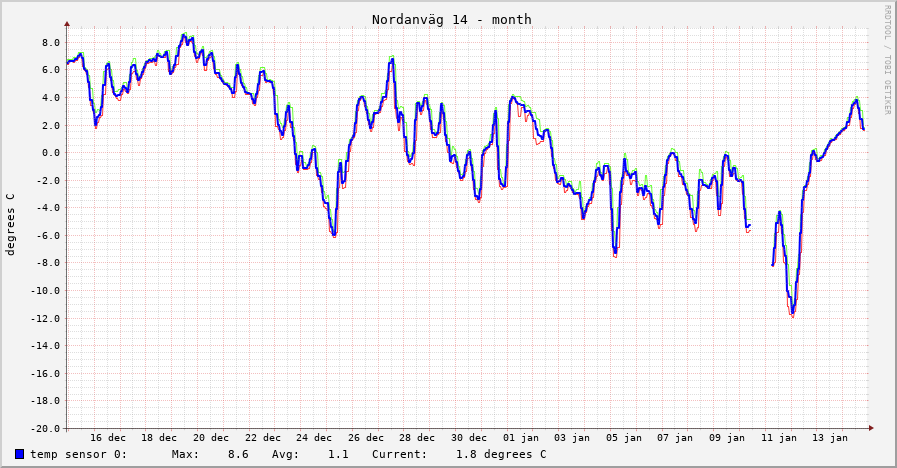
Task: Click the 'temp sensor 0:' legend label
Action: coord(78,454)
